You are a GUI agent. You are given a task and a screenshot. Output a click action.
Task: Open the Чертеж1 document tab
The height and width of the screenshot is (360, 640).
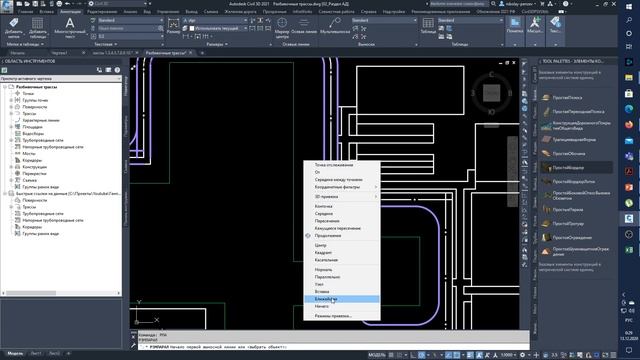click(60, 53)
